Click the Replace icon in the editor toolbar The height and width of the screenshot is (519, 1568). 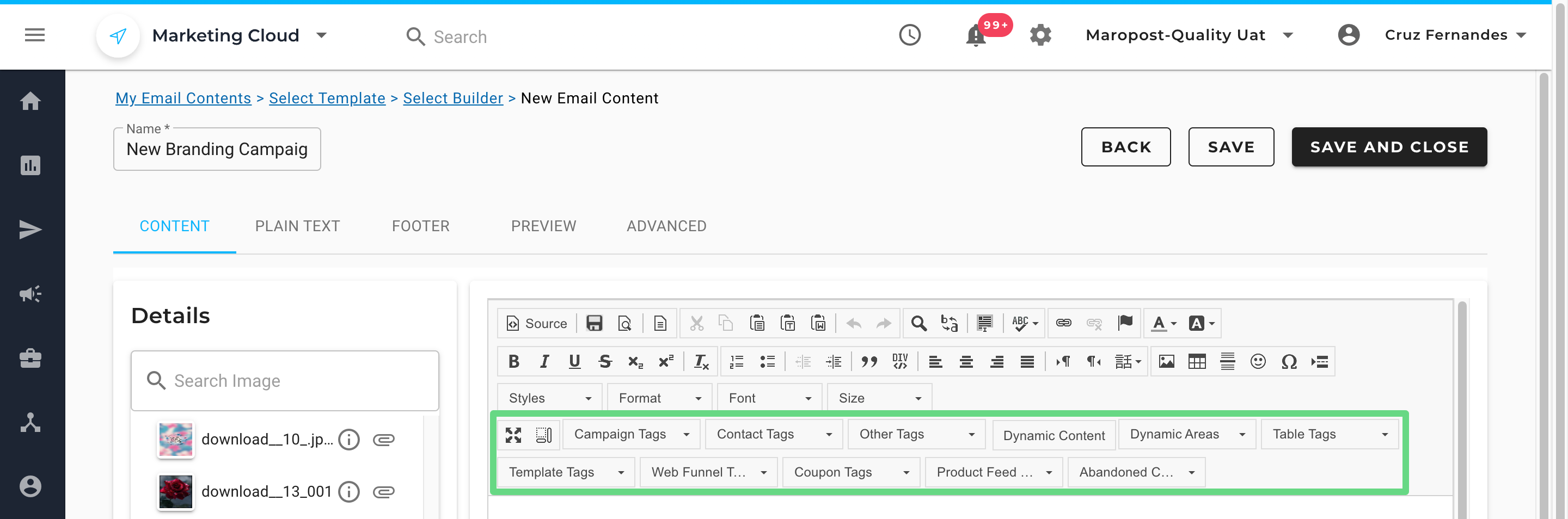(x=949, y=323)
